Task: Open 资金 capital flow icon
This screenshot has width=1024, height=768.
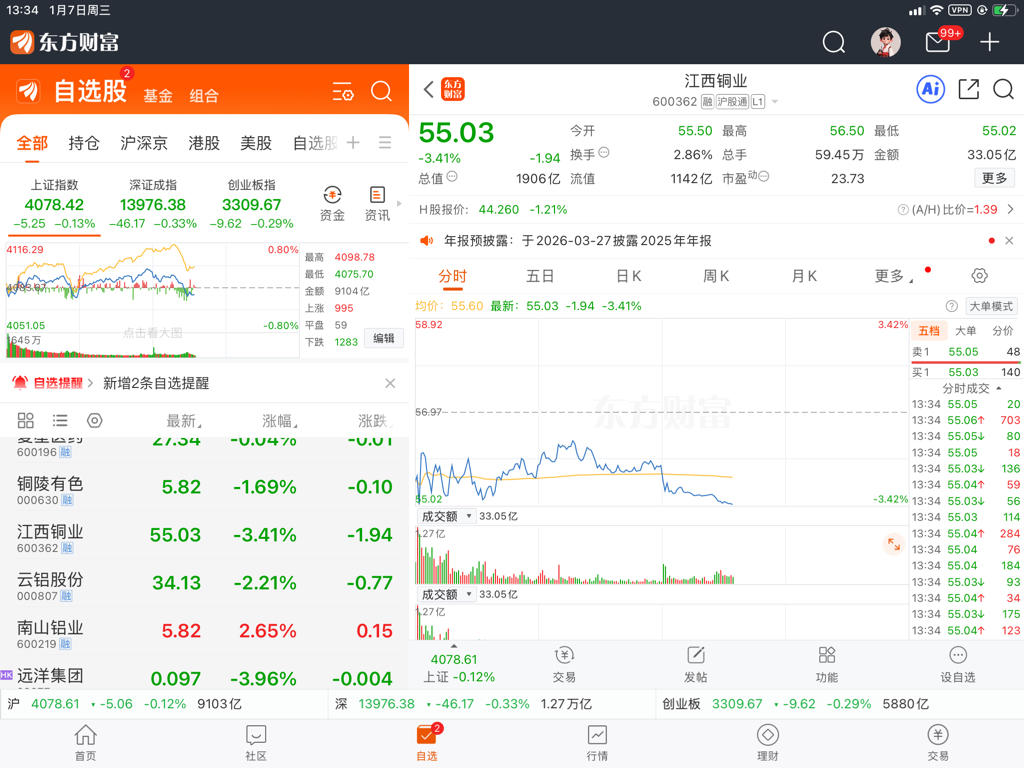Action: click(332, 204)
